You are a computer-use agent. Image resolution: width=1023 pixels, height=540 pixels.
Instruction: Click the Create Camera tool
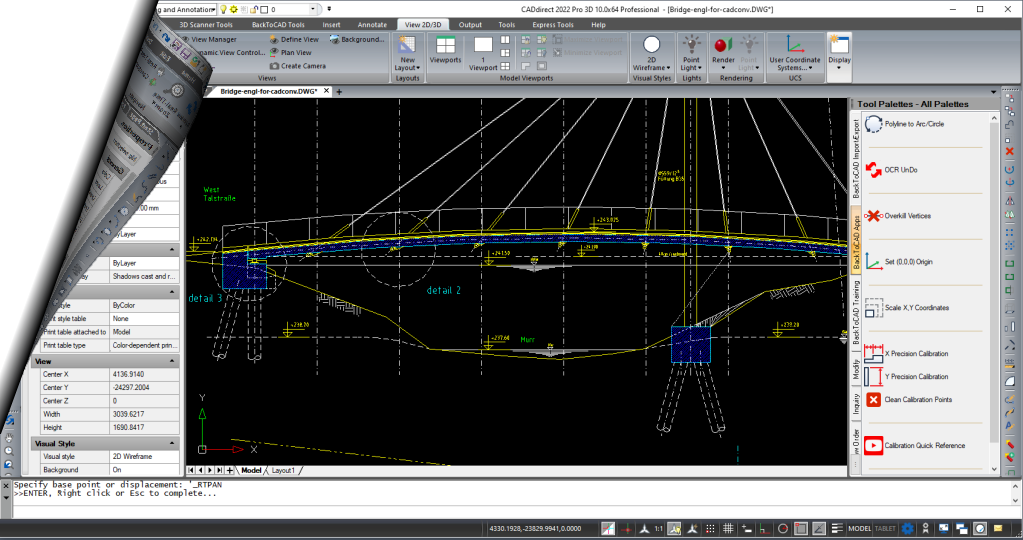[298, 66]
